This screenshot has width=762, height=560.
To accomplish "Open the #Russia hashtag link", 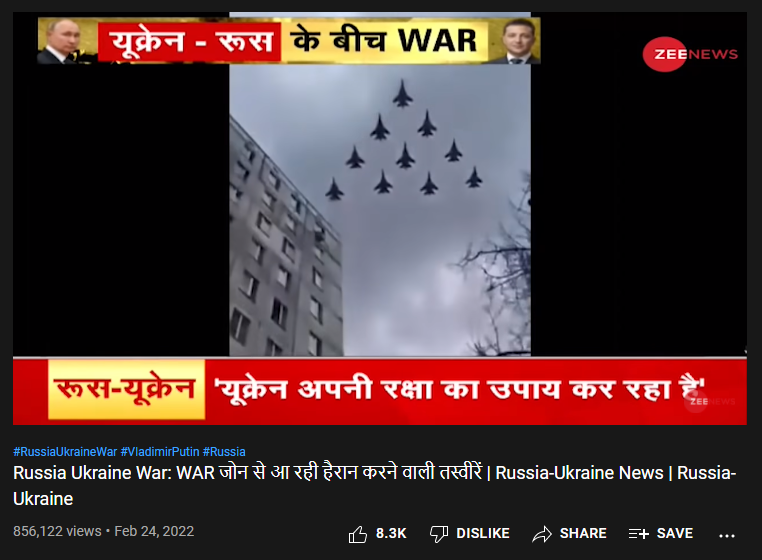I will click(224, 452).
